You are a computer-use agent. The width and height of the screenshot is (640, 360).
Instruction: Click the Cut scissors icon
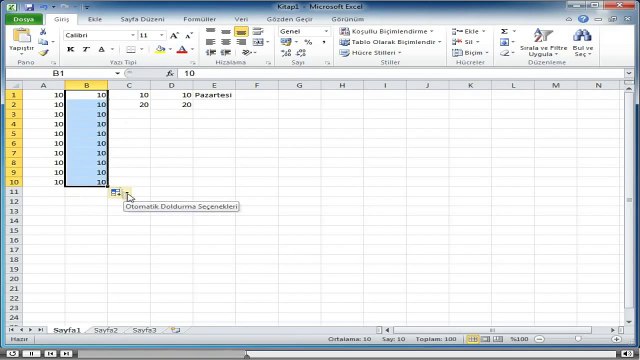(x=43, y=32)
